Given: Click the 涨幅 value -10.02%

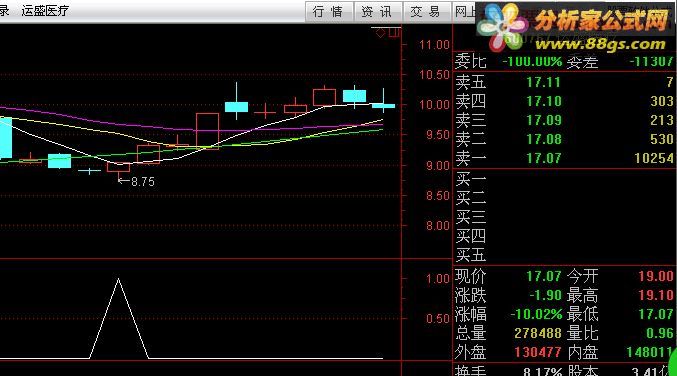Looking at the screenshot, I should (537, 314).
